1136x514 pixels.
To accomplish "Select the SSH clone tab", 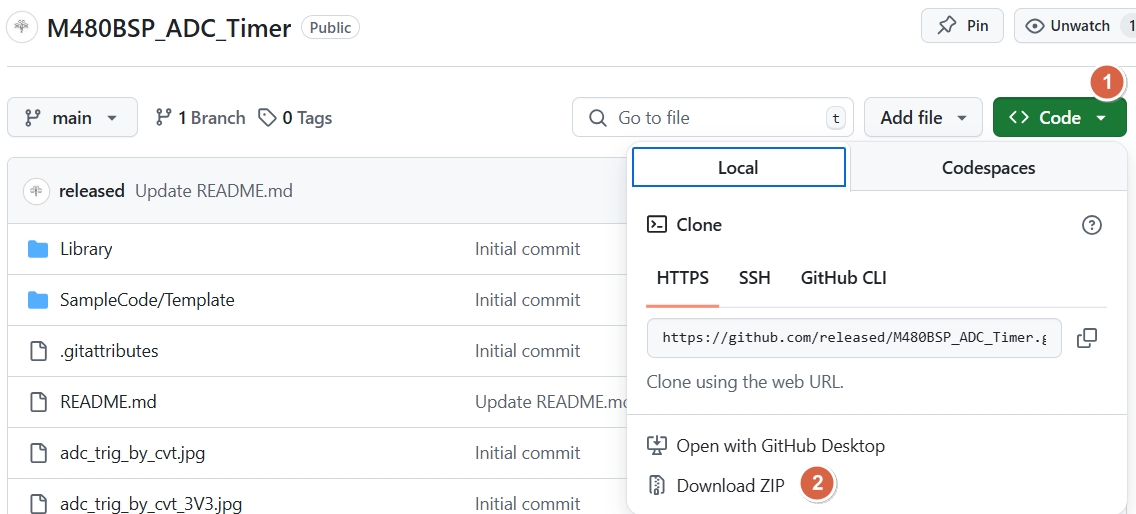I will tap(754, 278).
